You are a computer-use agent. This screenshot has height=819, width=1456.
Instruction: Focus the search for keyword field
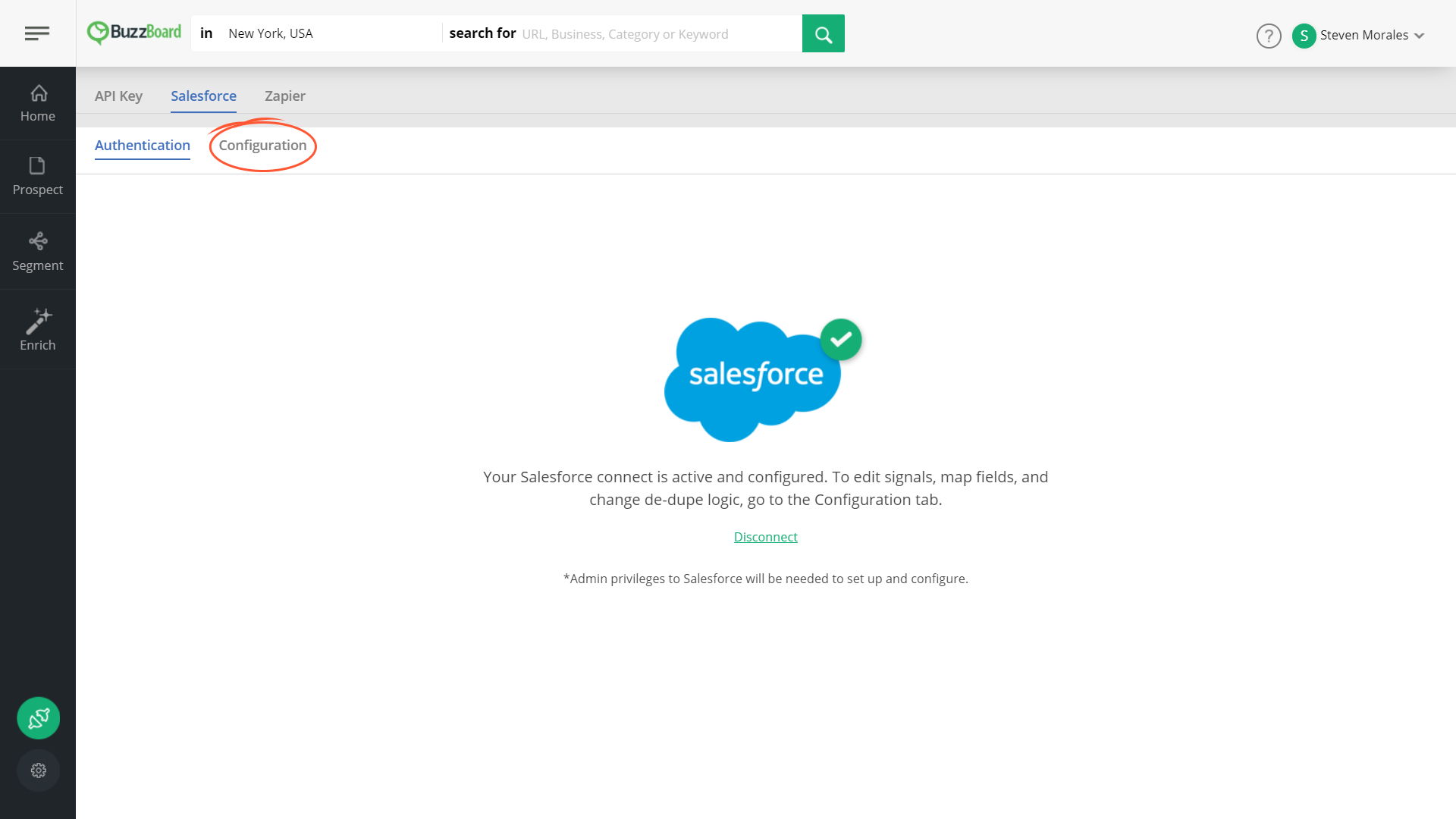tap(658, 34)
